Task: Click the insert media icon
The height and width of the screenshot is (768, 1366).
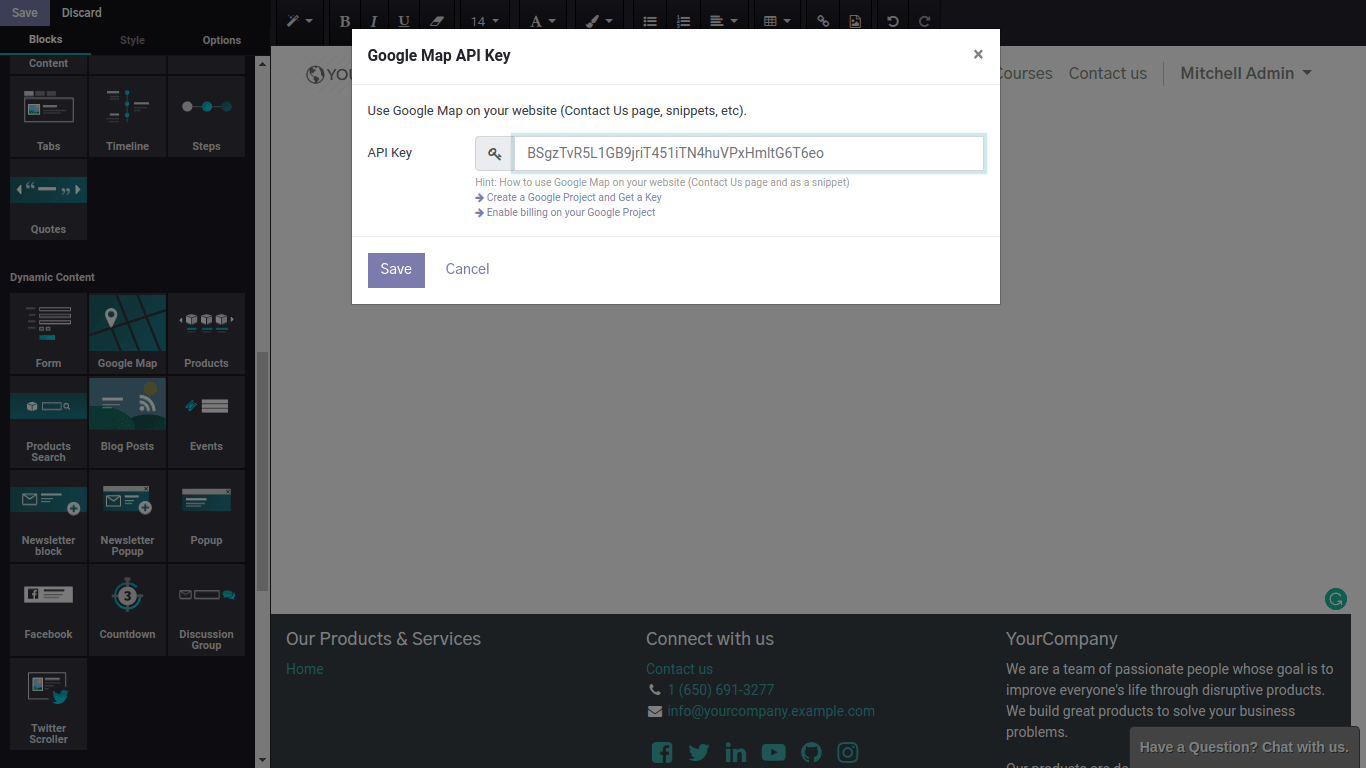Action: click(x=855, y=21)
